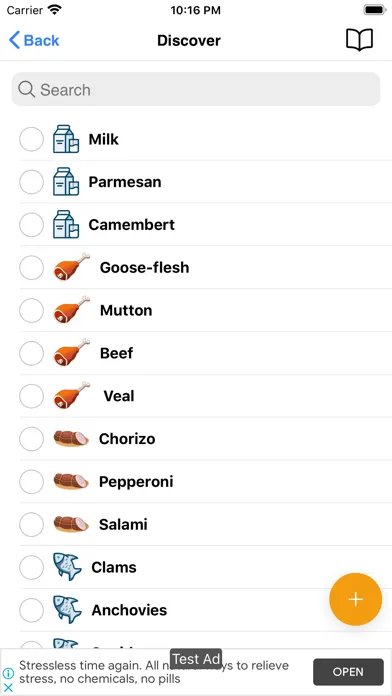Choose the Pepperoni list item
Image resolution: width=392 pixels, height=696 pixels.
(206, 482)
